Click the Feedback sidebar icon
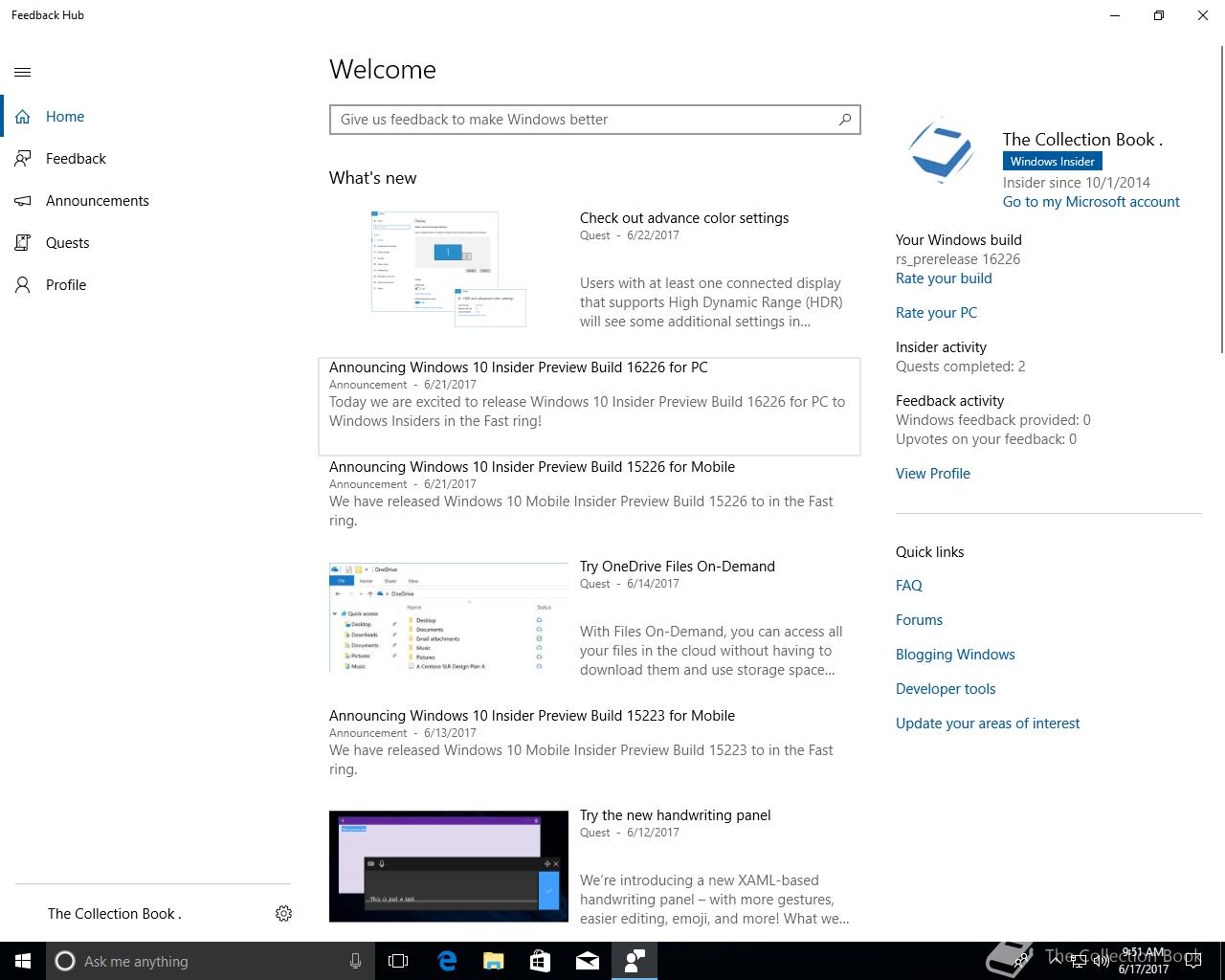1225x980 pixels. 23,159
